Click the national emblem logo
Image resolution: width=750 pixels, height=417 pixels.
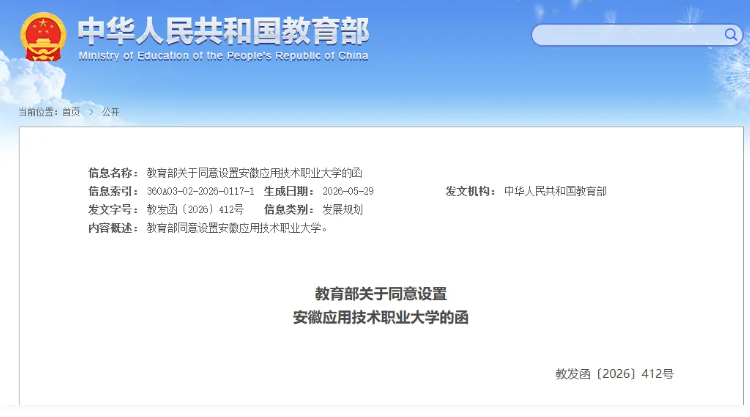coord(43,37)
